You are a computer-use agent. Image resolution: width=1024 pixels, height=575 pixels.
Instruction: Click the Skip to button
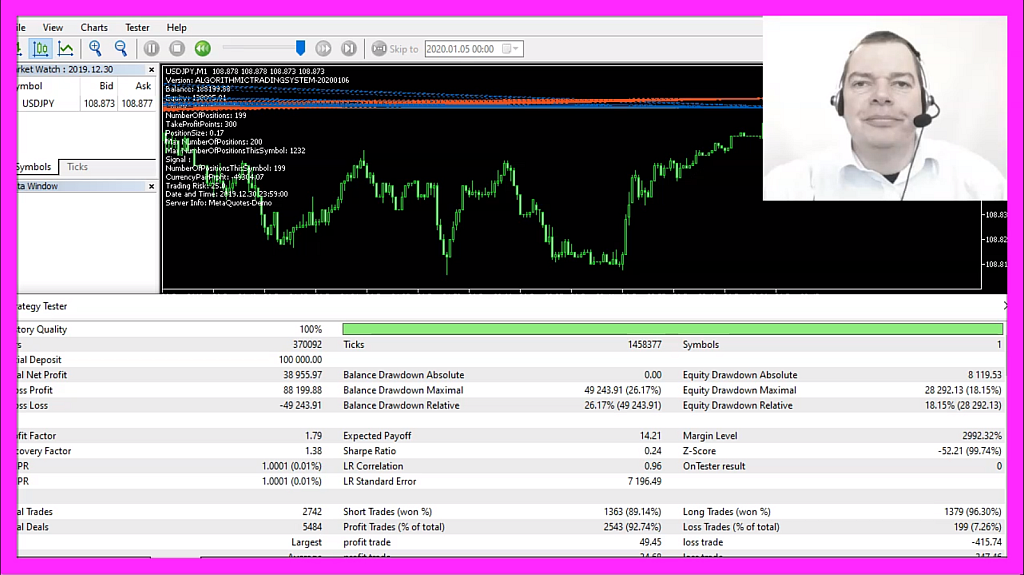point(395,49)
